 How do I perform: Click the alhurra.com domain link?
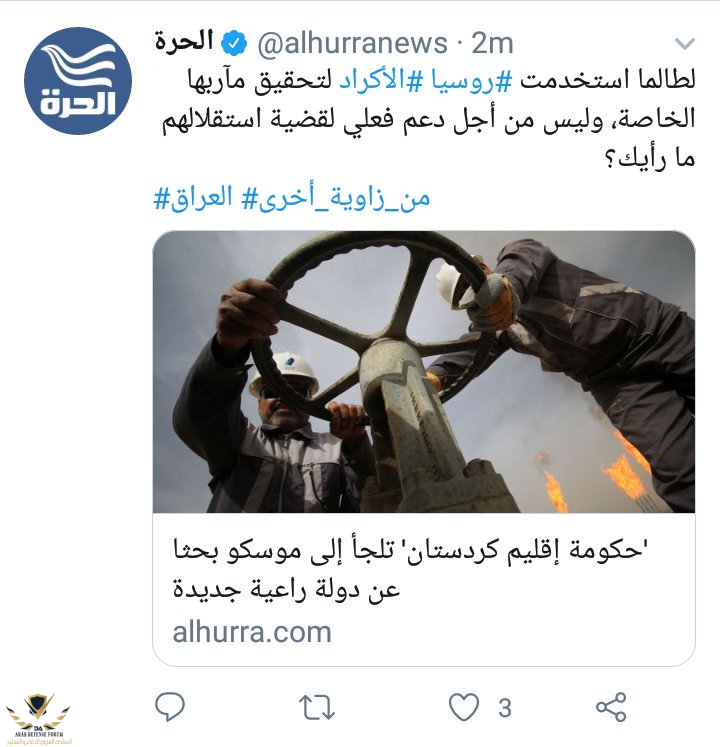(x=252, y=633)
